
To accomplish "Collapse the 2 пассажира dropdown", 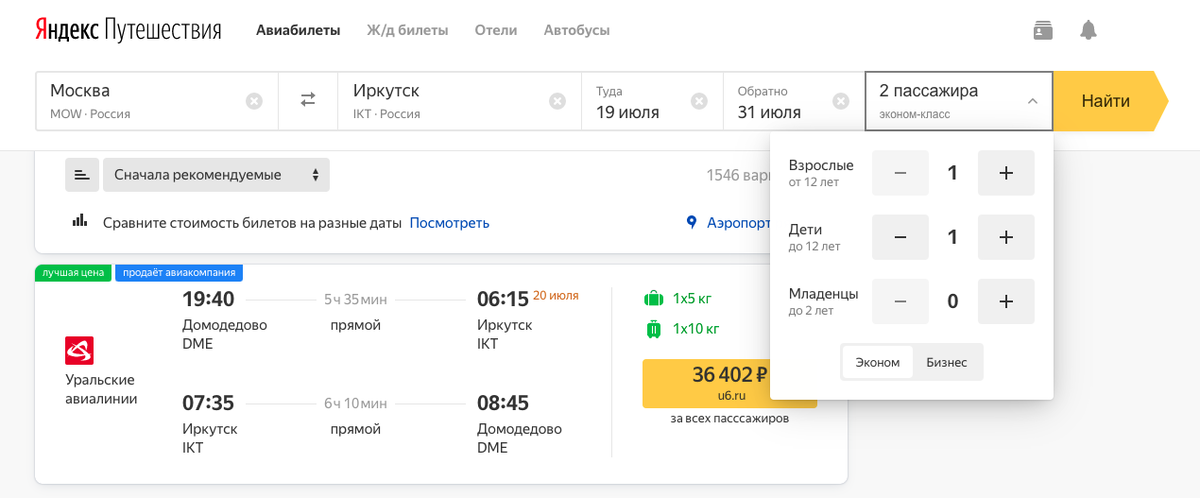I will [x=959, y=100].
